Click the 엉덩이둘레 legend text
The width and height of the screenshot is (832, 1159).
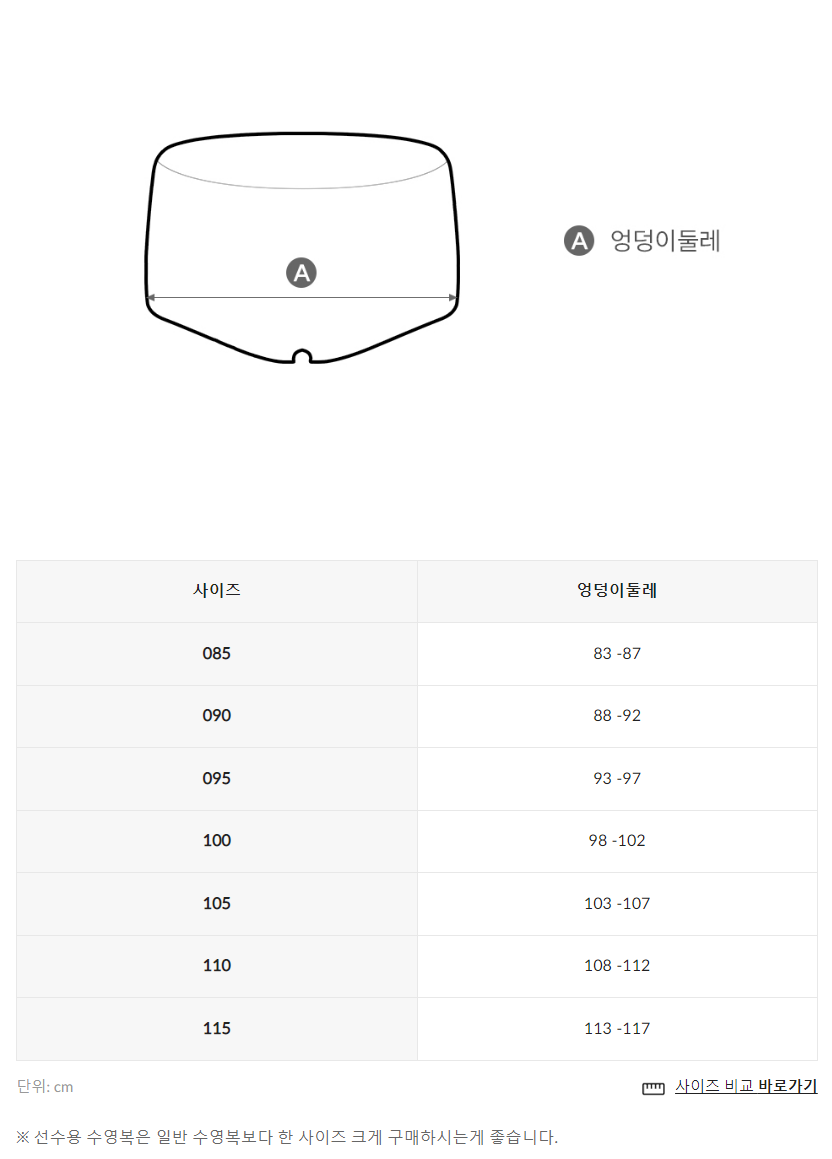click(665, 240)
